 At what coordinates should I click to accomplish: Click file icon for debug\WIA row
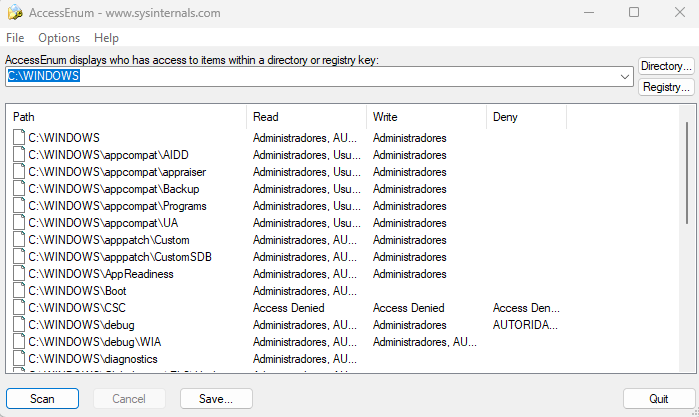19,341
